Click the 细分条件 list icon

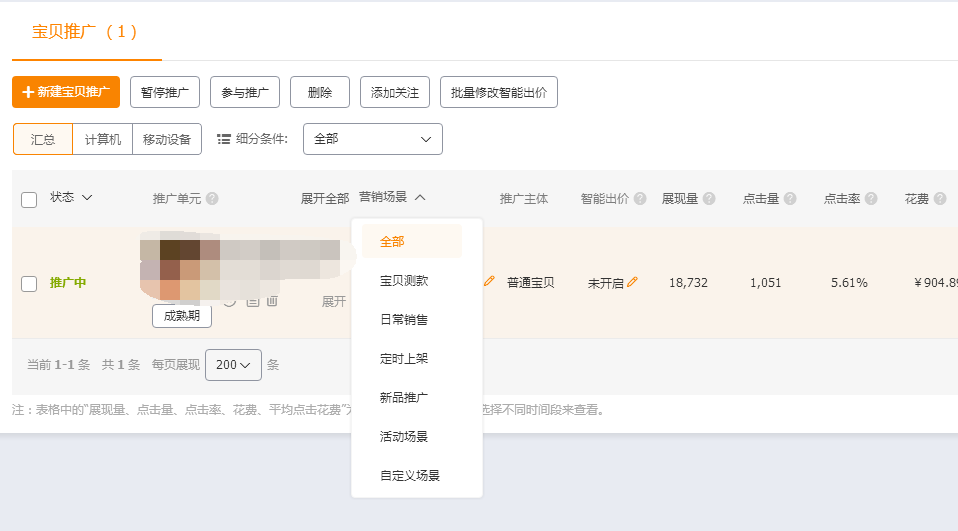224,139
